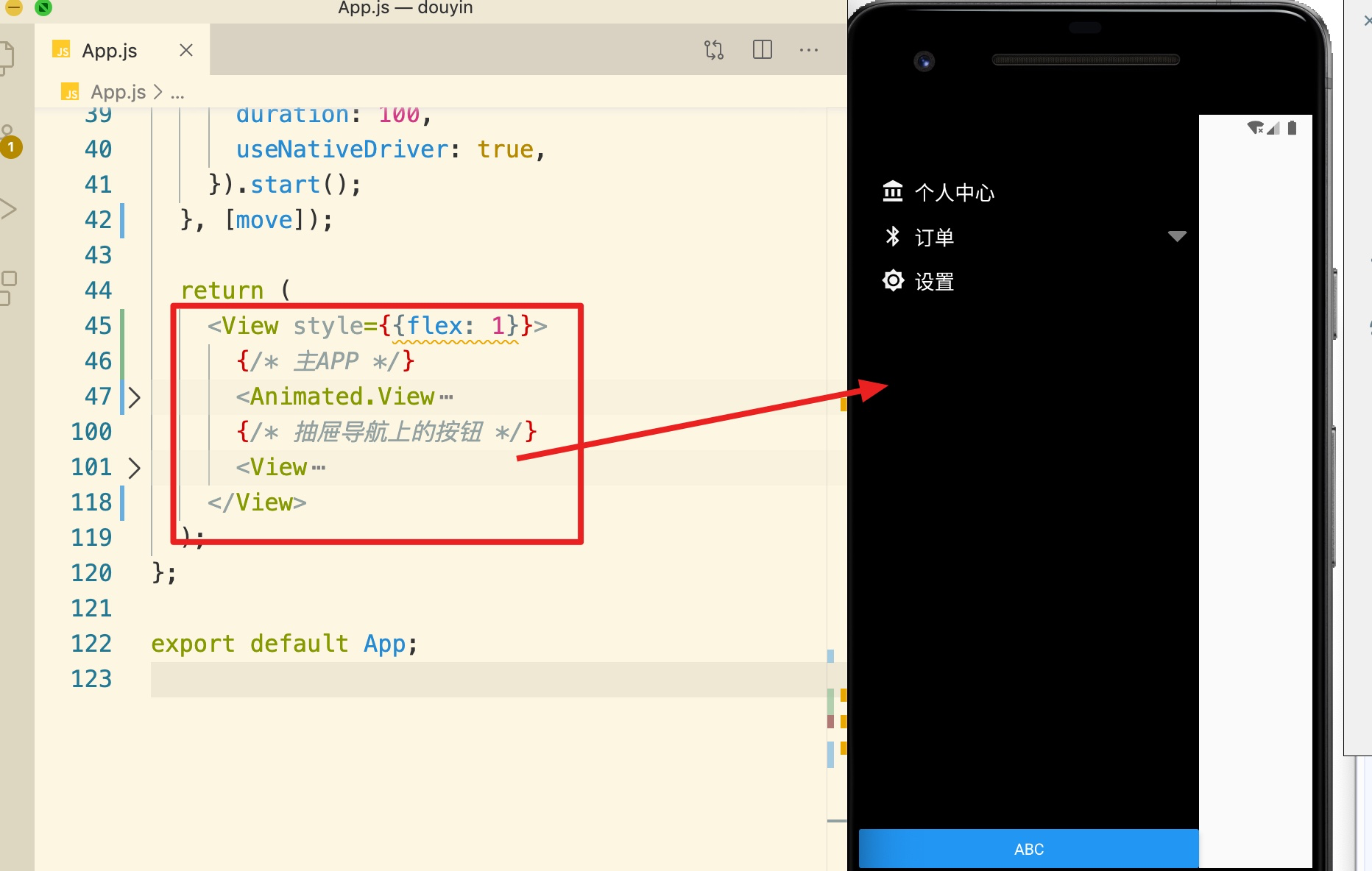Expand the 订单 dropdown arrow

tap(1177, 236)
